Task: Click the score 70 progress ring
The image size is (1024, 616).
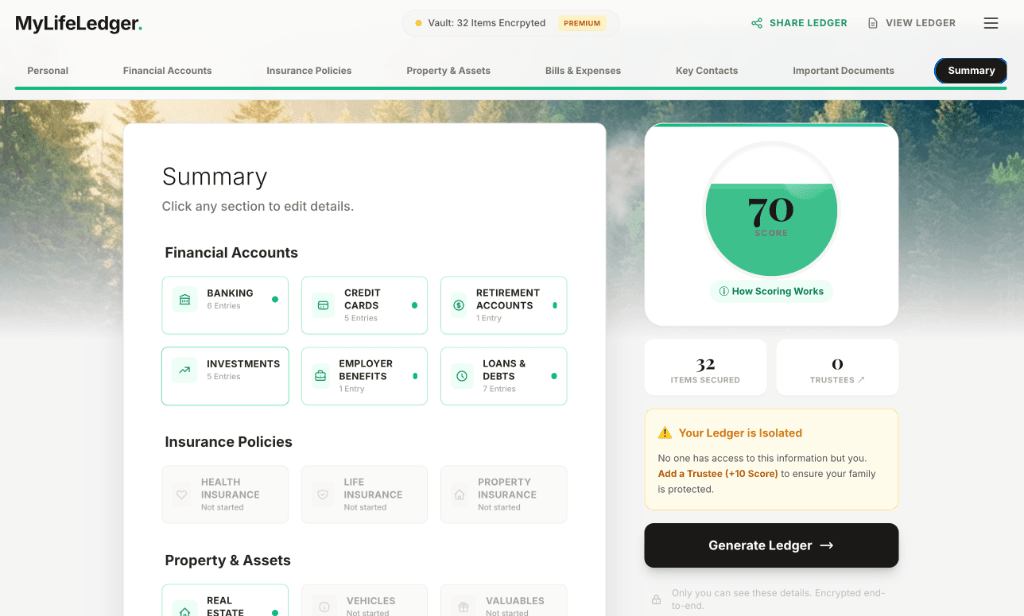Action: coord(771,210)
